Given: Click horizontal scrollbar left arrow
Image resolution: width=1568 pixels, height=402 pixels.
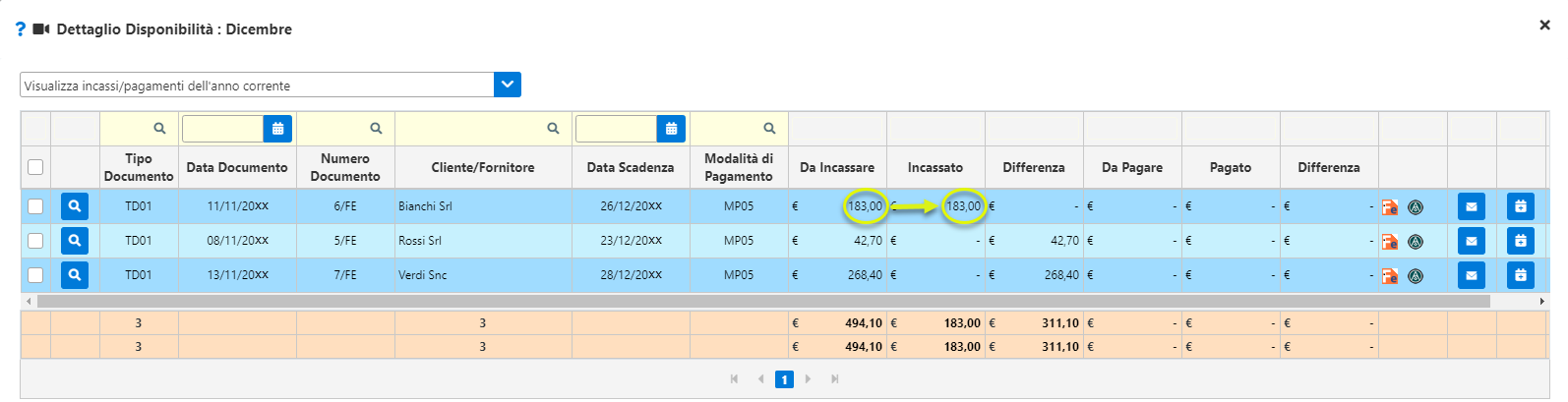Looking at the screenshot, I should pyautogui.click(x=28, y=301).
